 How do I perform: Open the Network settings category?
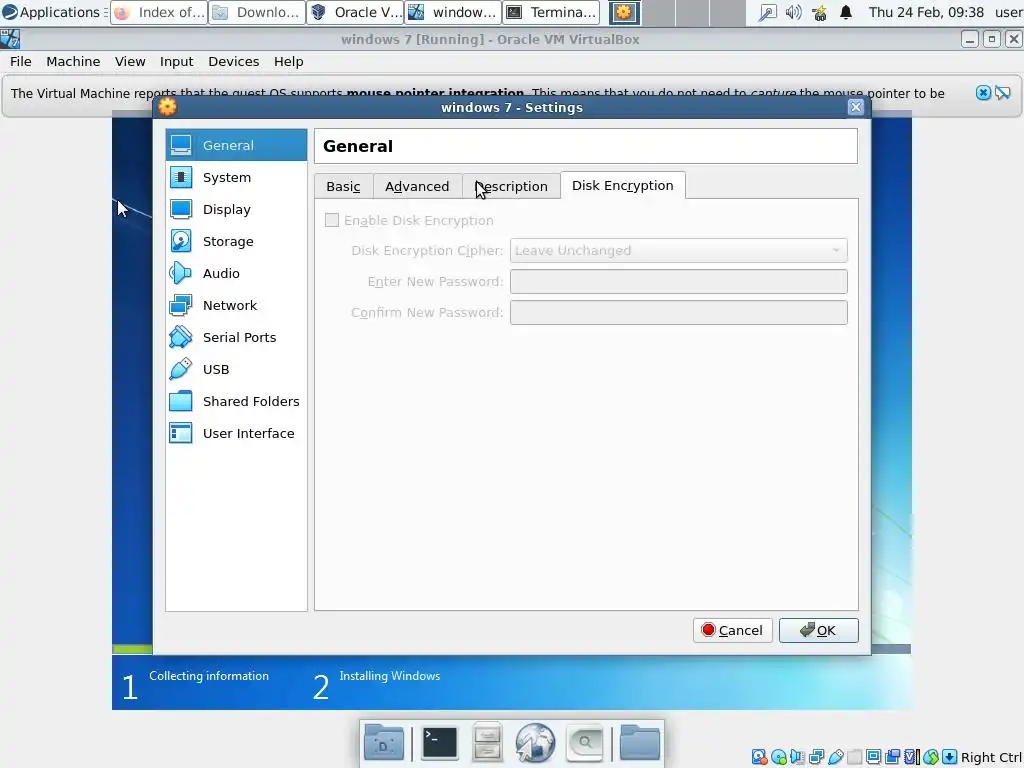coord(236,305)
